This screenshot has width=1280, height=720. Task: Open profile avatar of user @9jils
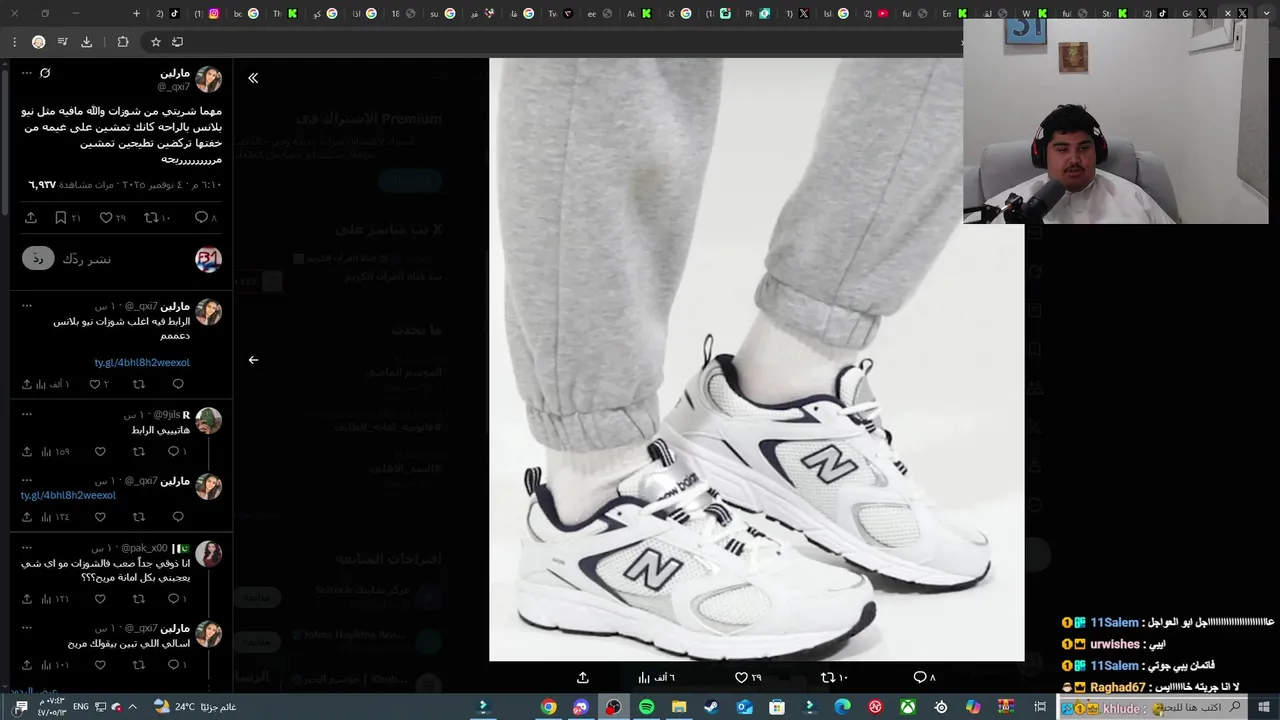click(x=208, y=421)
